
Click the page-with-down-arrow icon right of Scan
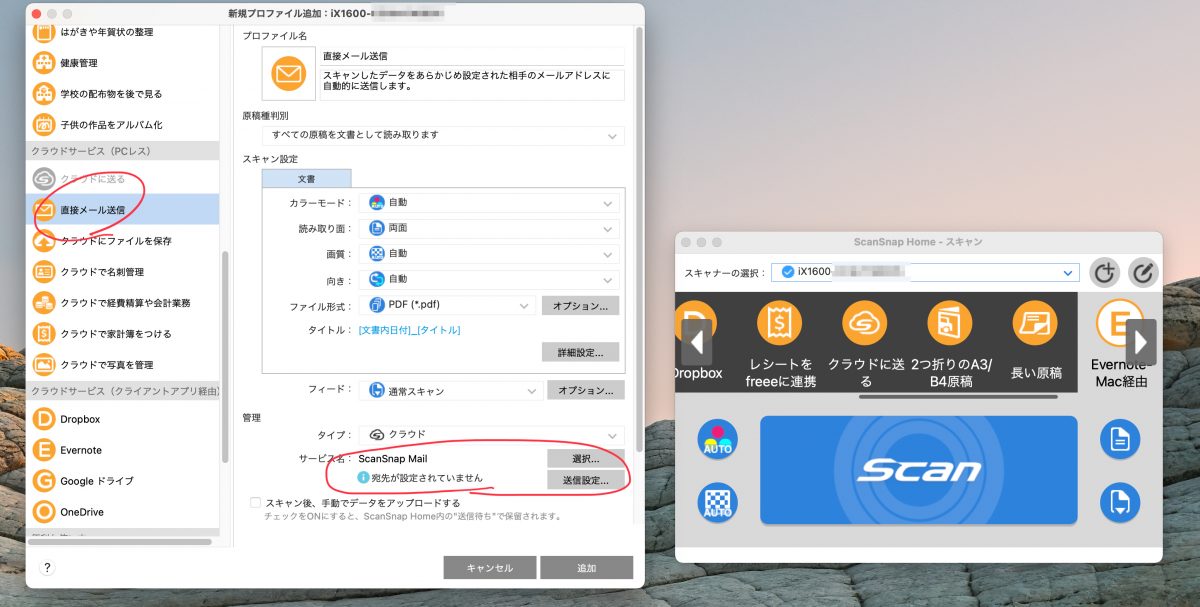click(1120, 503)
